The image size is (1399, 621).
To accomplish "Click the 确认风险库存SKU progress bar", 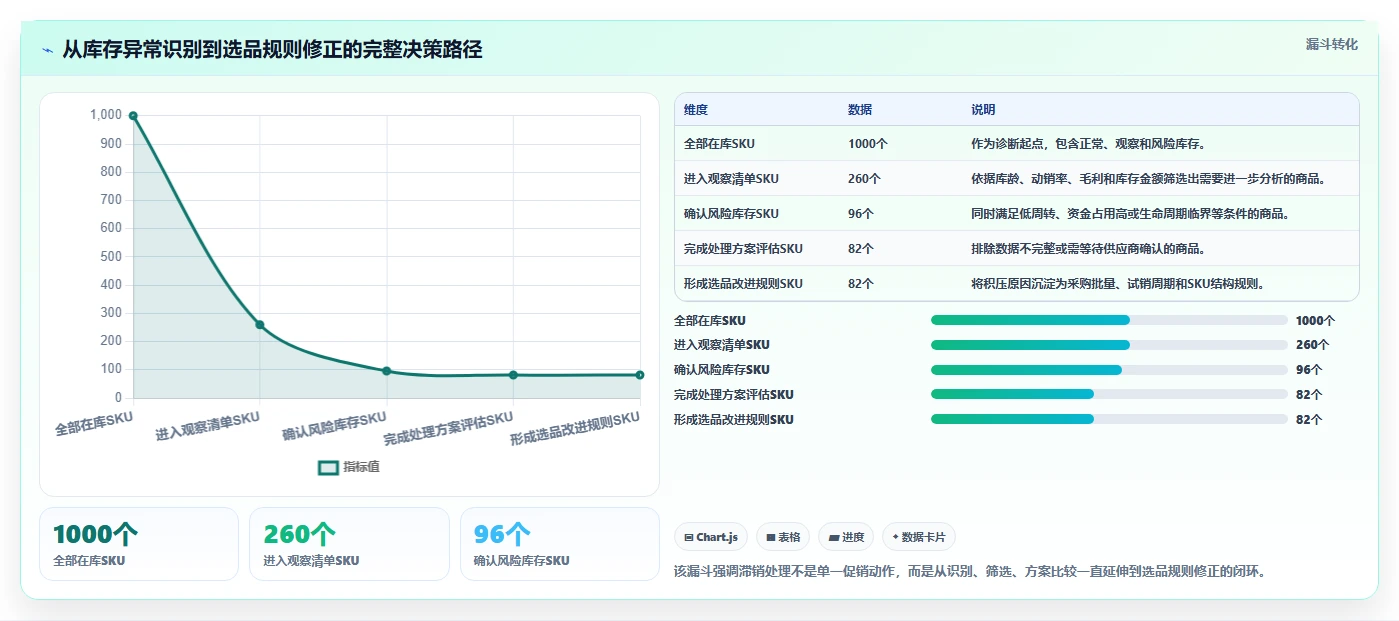I will click(1109, 370).
